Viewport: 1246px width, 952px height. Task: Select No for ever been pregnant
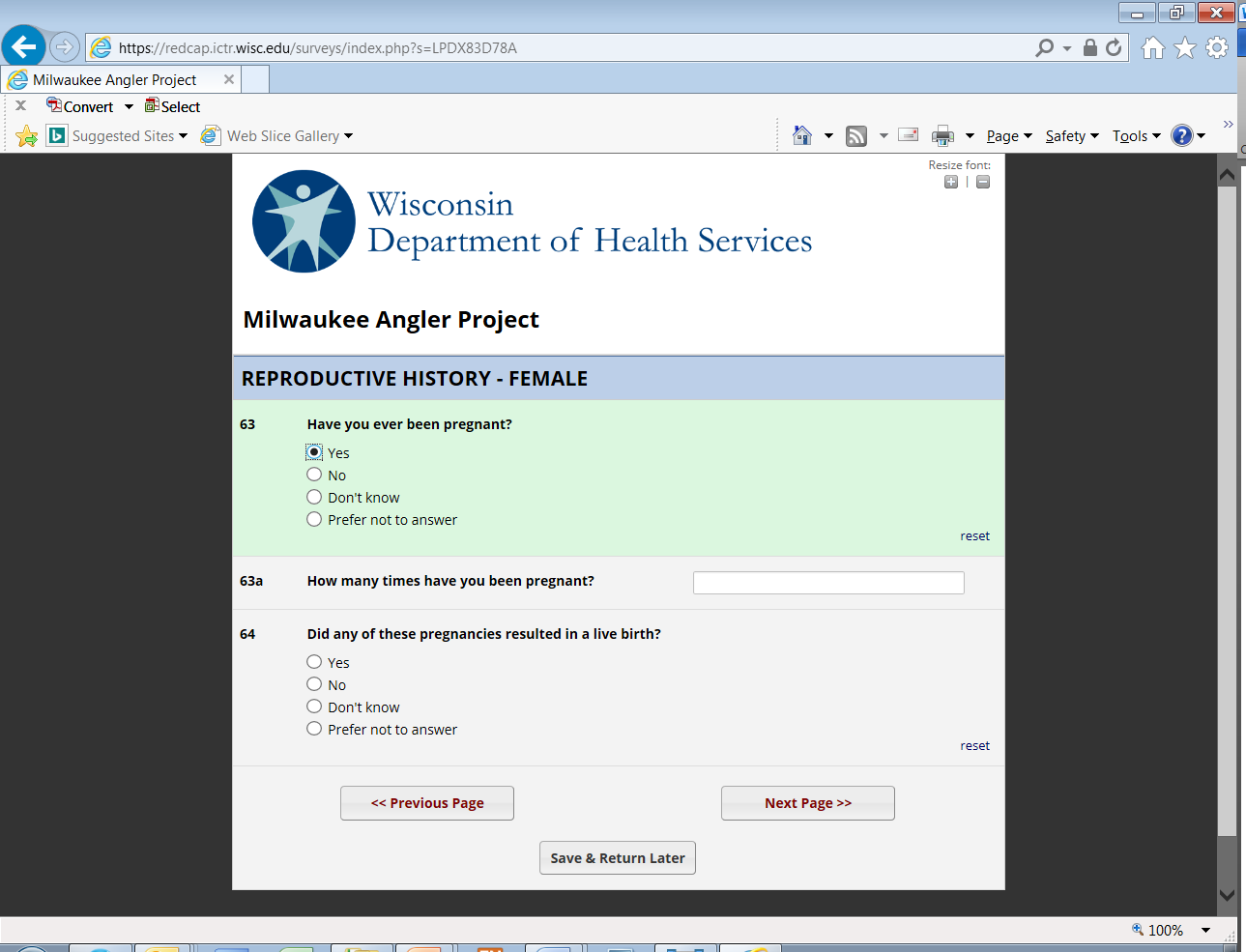click(314, 475)
